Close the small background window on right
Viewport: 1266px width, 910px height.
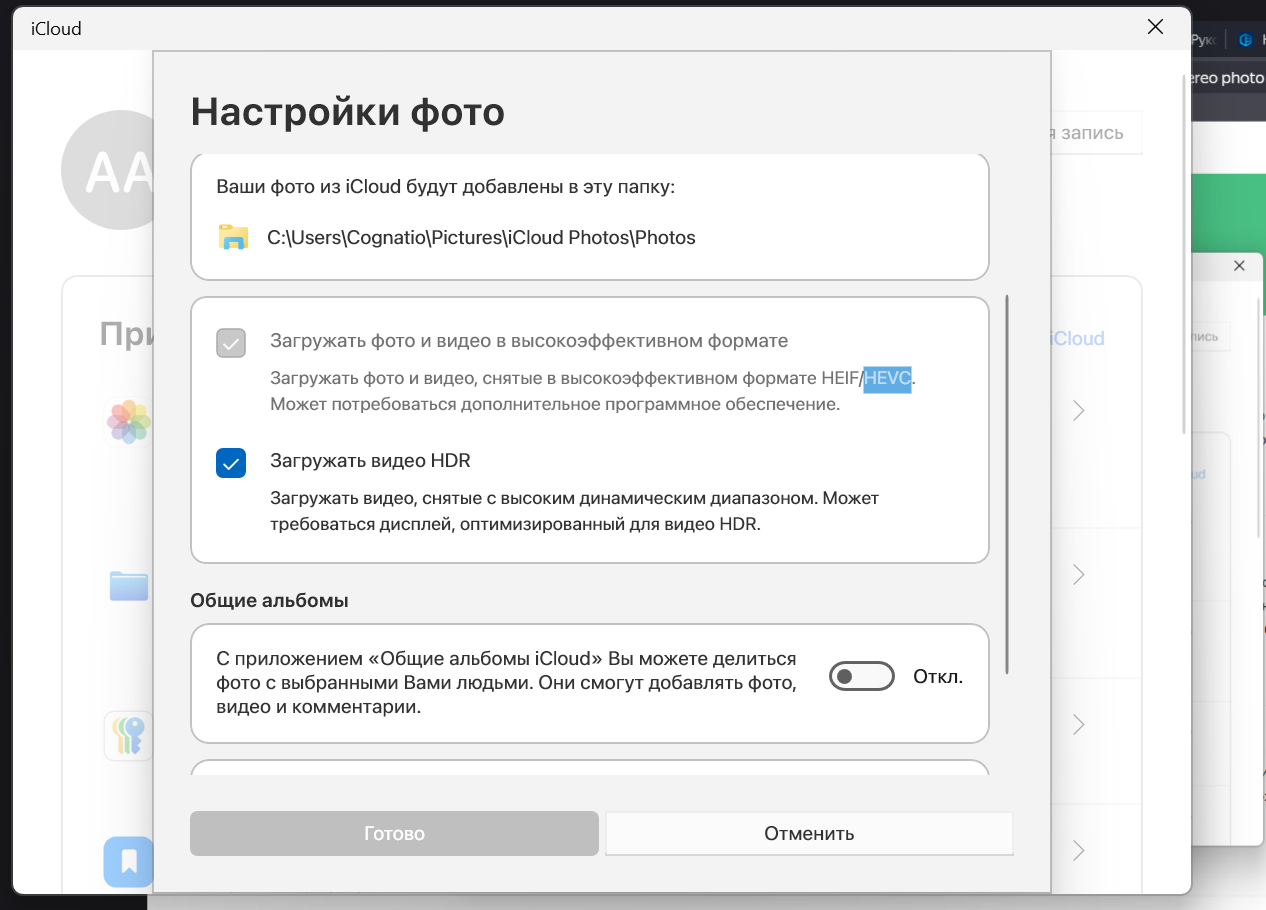coord(1239,266)
